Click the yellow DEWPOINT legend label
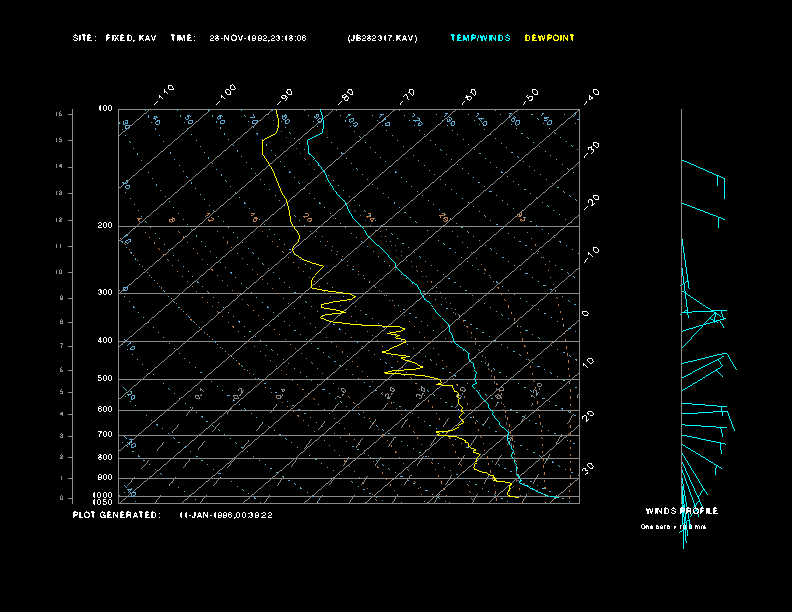 coord(550,38)
